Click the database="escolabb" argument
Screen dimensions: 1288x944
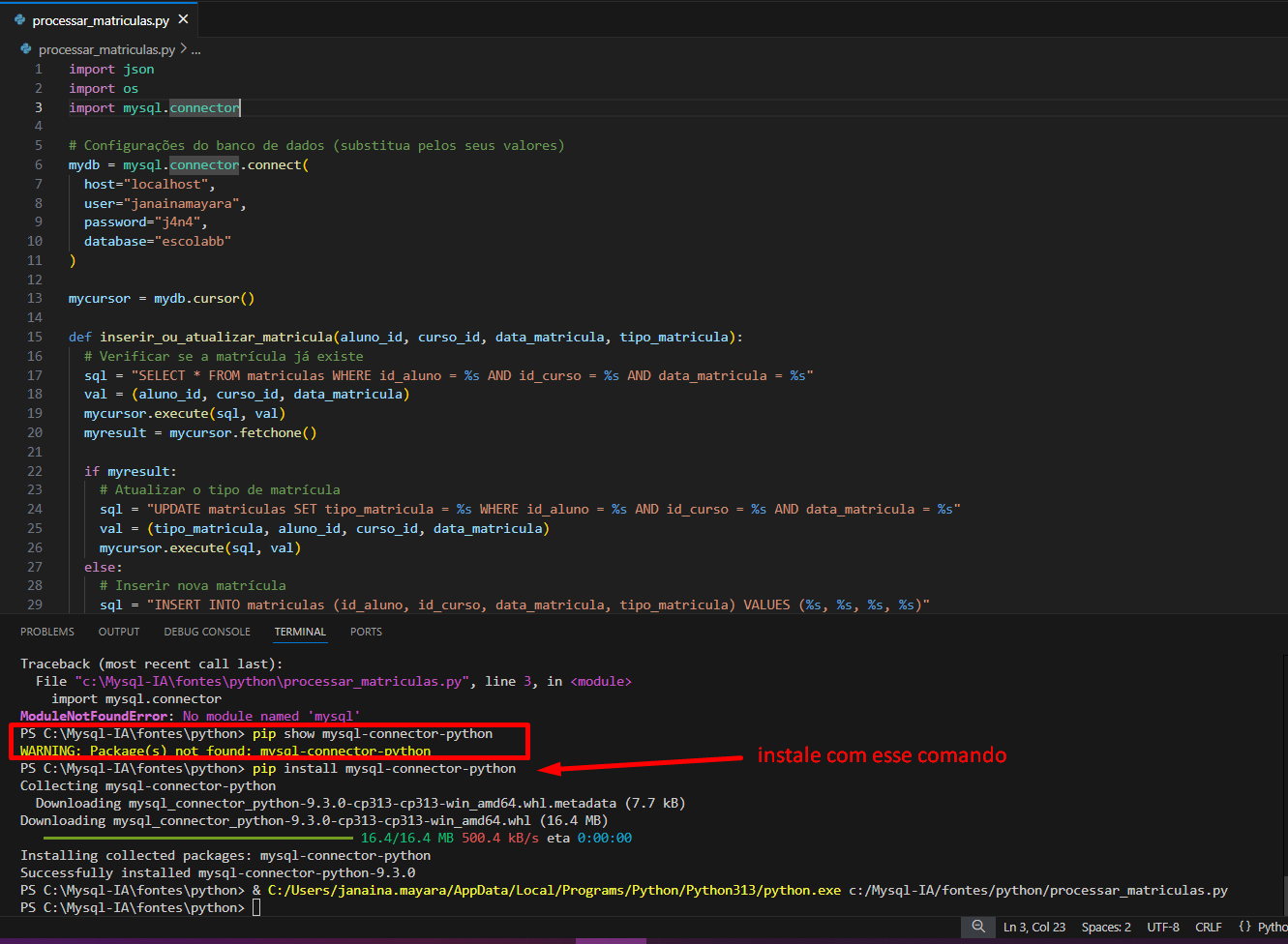[158, 241]
